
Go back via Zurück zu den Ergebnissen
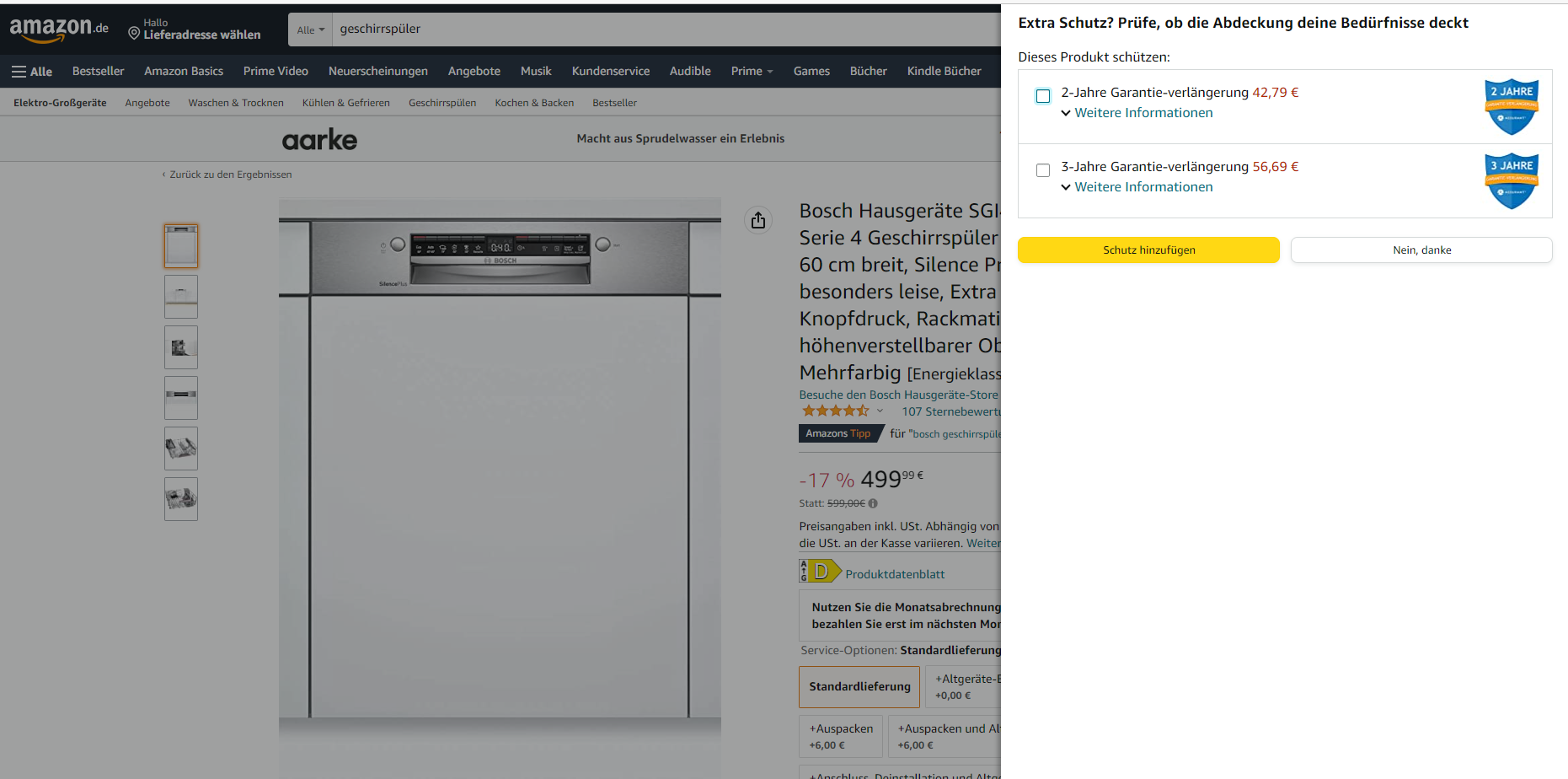(x=227, y=175)
